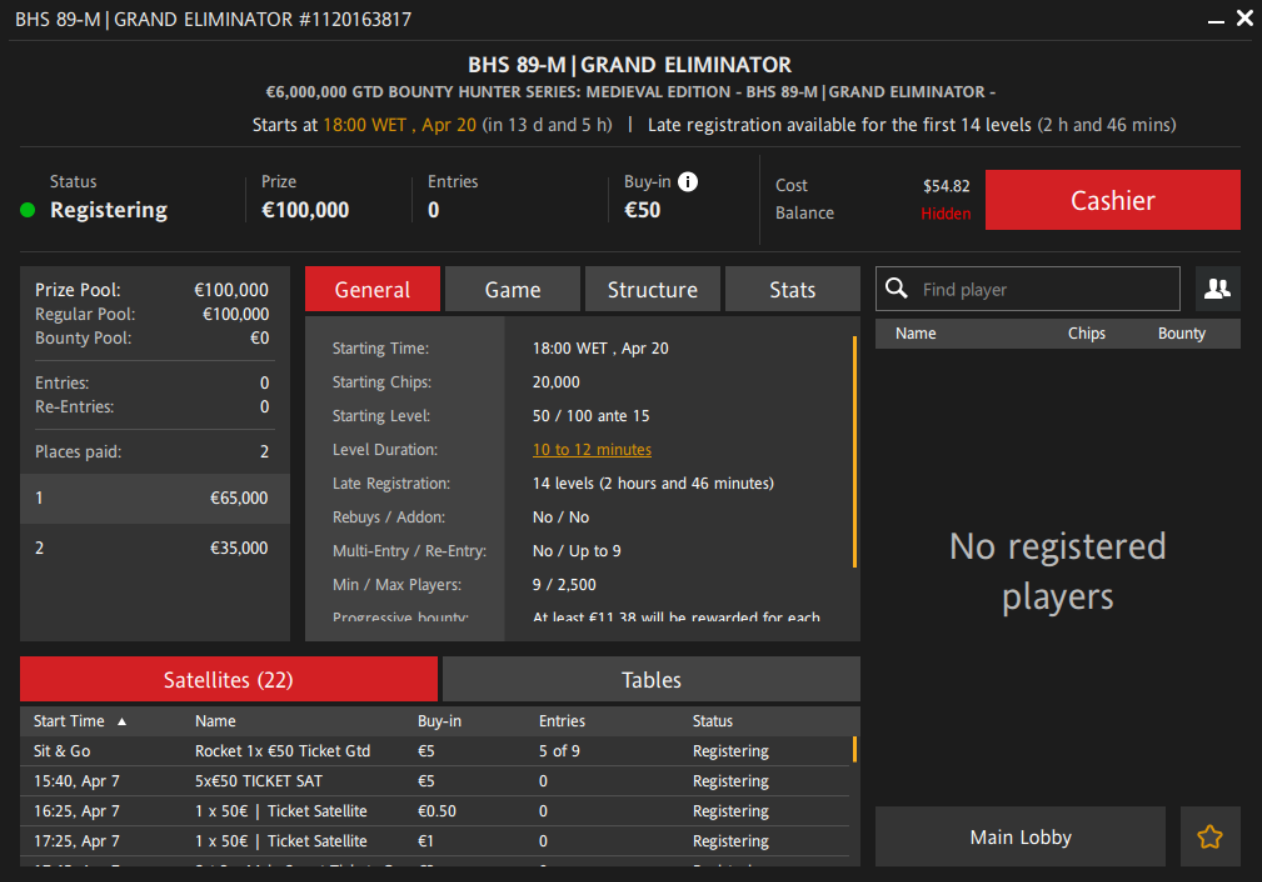Switch to the Game tab
The width and height of the screenshot is (1262, 882).
pos(512,290)
